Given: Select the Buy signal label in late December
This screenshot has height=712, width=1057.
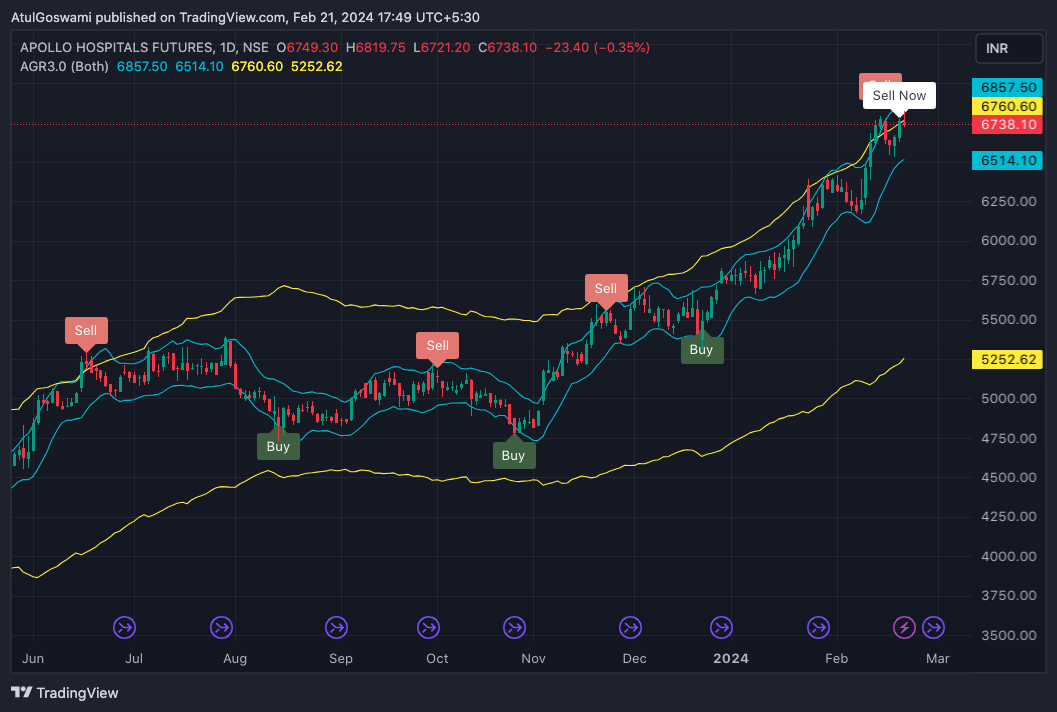Looking at the screenshot, I should [702, 350].
